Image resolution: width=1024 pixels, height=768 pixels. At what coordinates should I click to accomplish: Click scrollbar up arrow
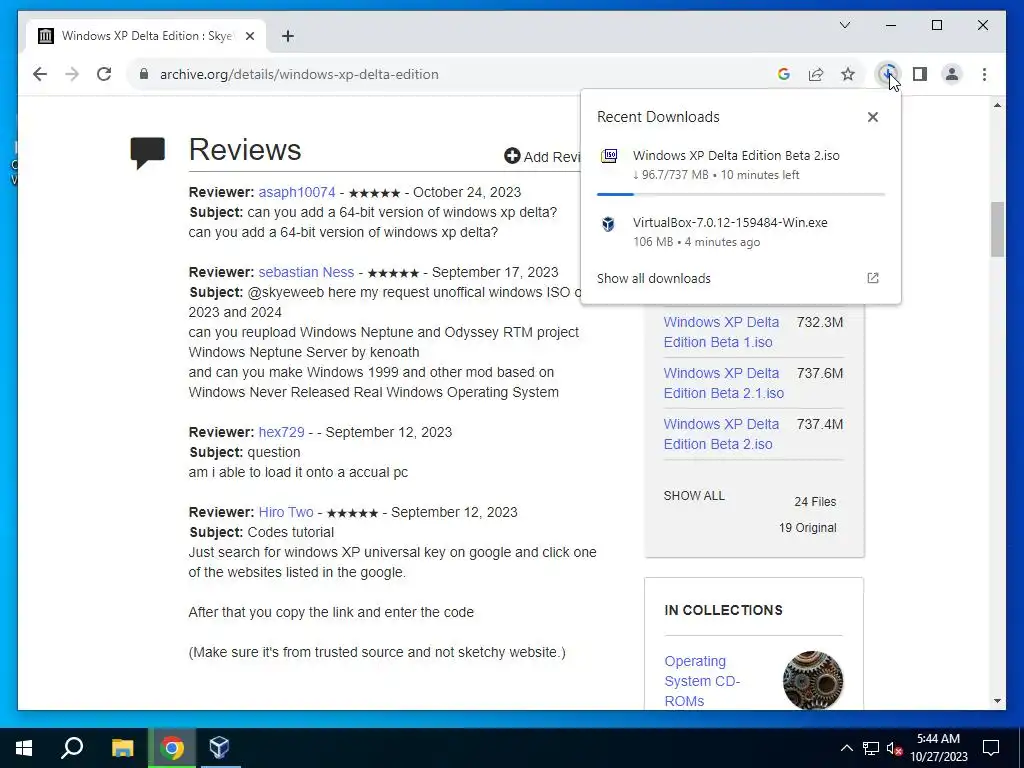point(997,105)
